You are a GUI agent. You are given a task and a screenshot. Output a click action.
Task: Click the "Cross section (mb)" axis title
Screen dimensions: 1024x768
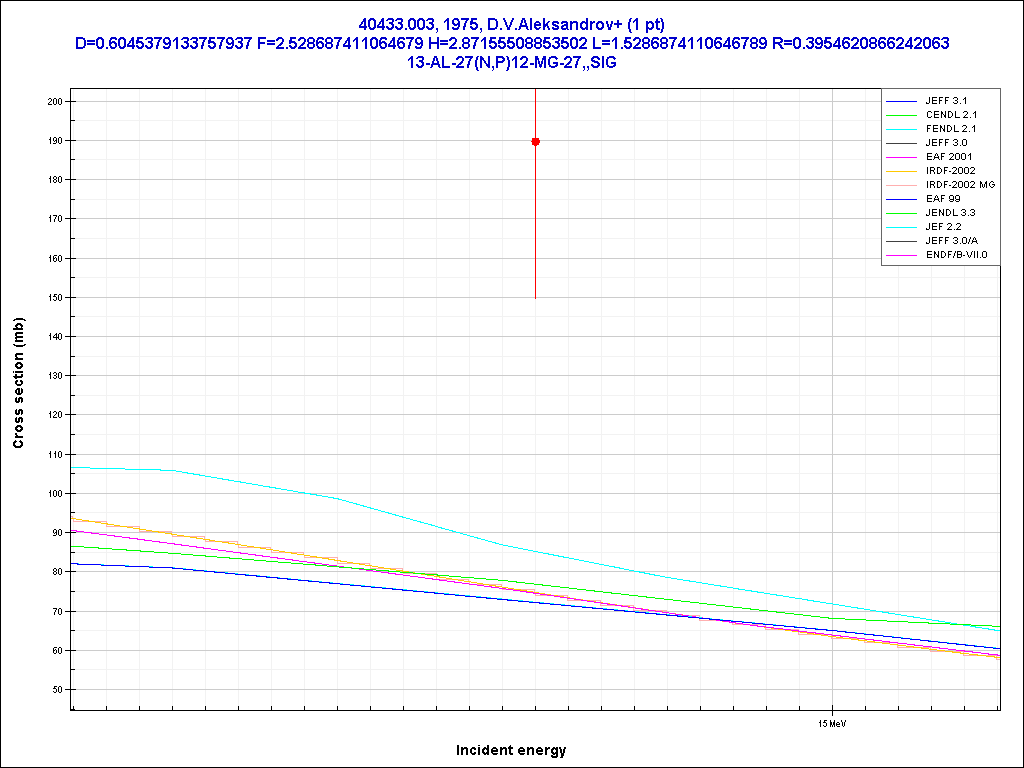[19, 382]
